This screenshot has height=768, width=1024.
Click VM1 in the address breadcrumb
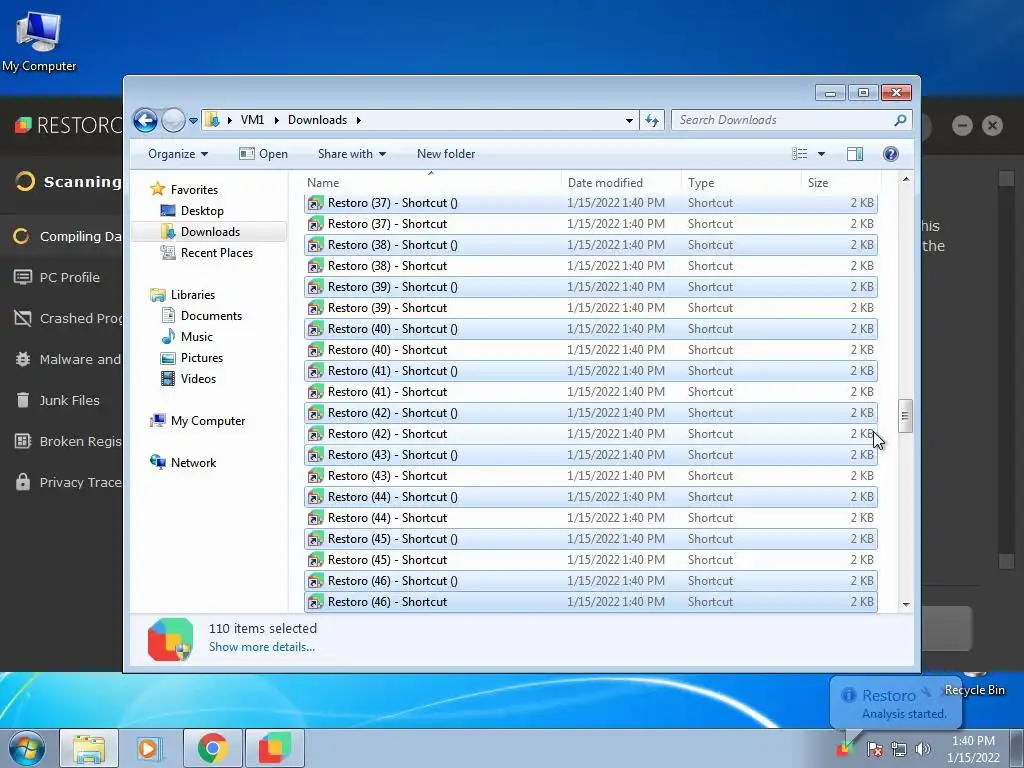(x=252, y=120)
